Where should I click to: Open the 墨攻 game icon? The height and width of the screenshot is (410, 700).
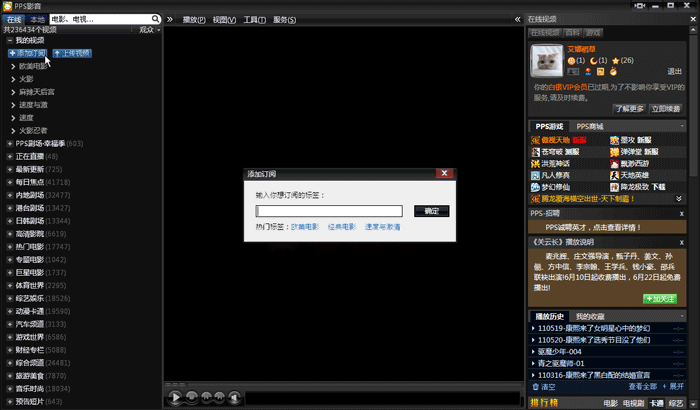pyautogui.click(x=614, y=140)
